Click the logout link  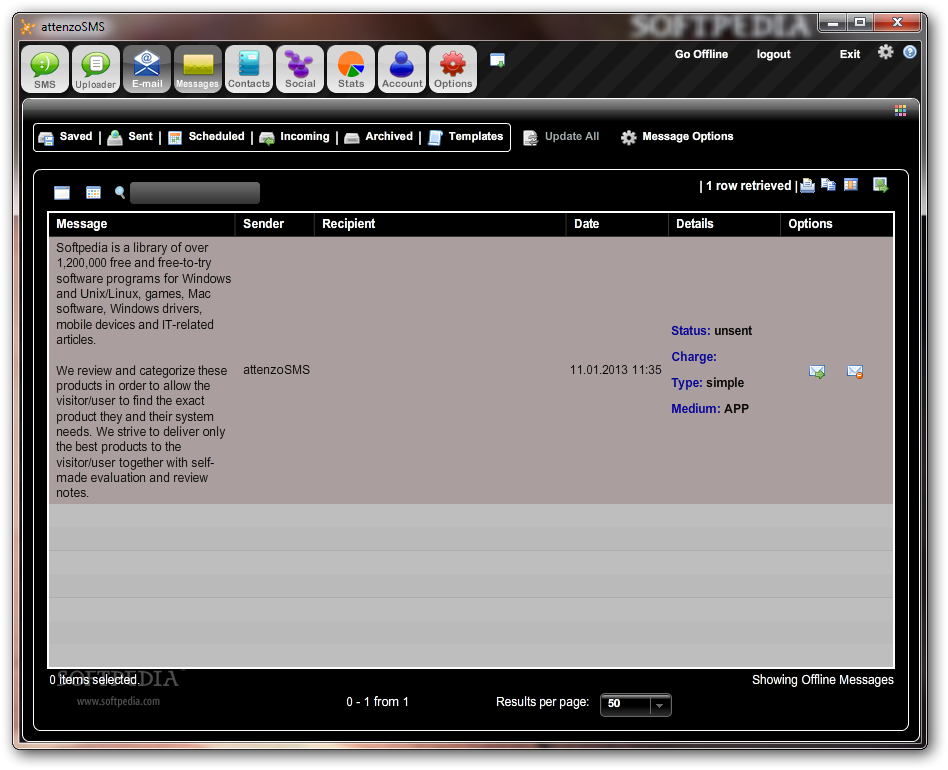[x=773, y=54]
